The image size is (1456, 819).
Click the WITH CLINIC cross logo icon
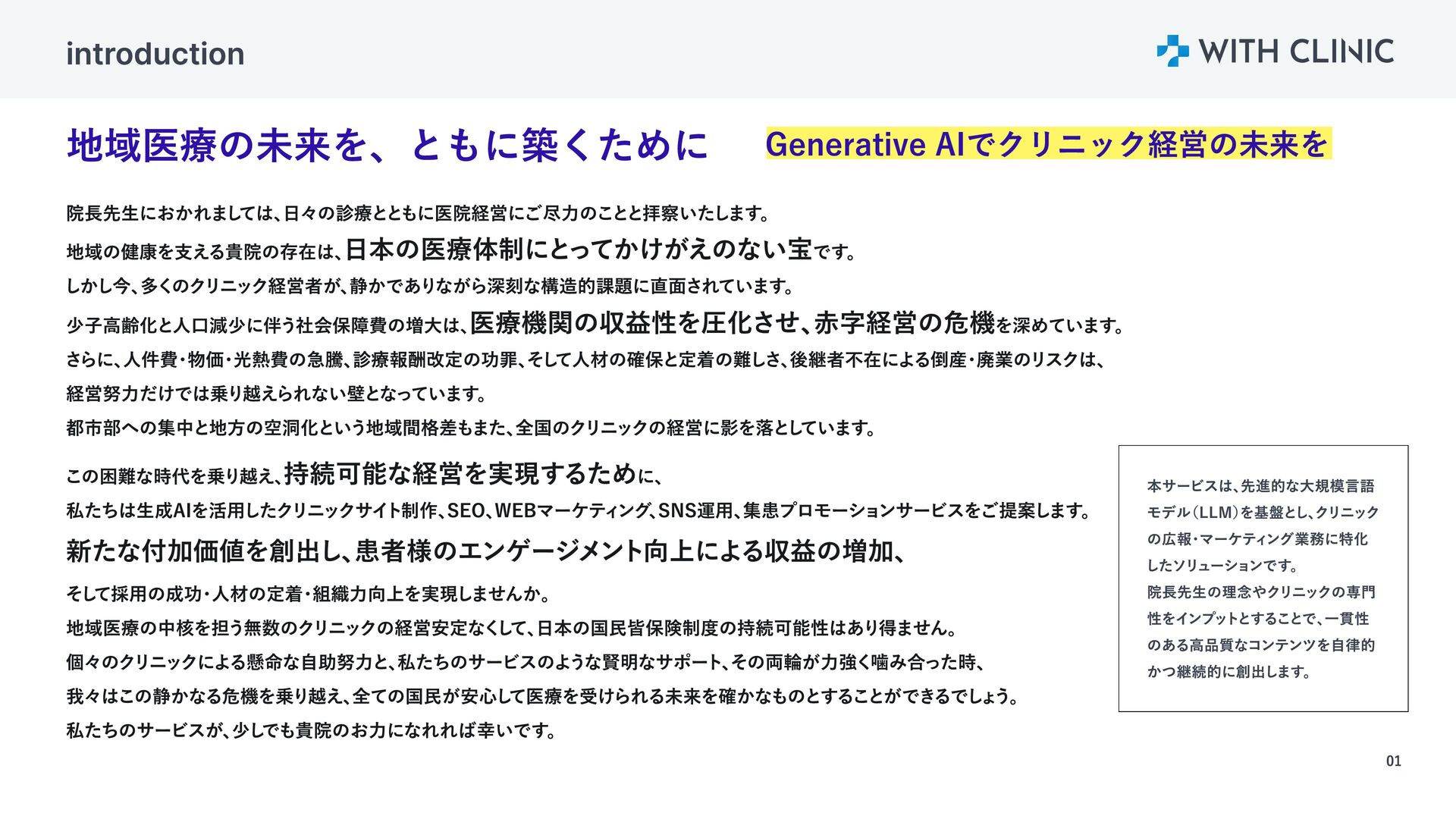(1172, 51)
